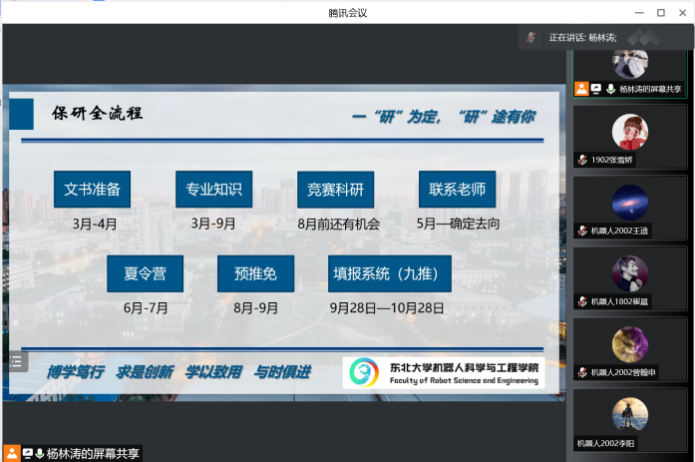Click screen-share icon in bottom-left label
Viewport: 695px width, 462px height.
tap(27, 453)
